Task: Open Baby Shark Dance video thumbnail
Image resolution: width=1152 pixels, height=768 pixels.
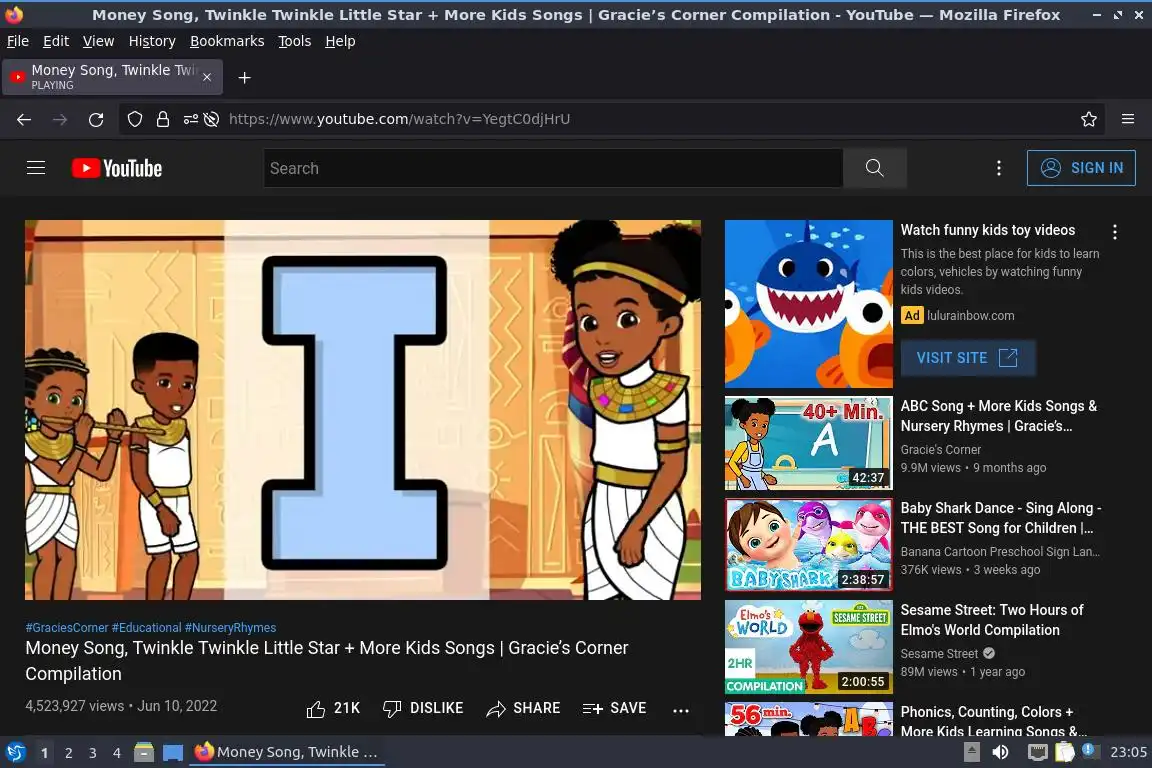Action: tap(808, 545)
